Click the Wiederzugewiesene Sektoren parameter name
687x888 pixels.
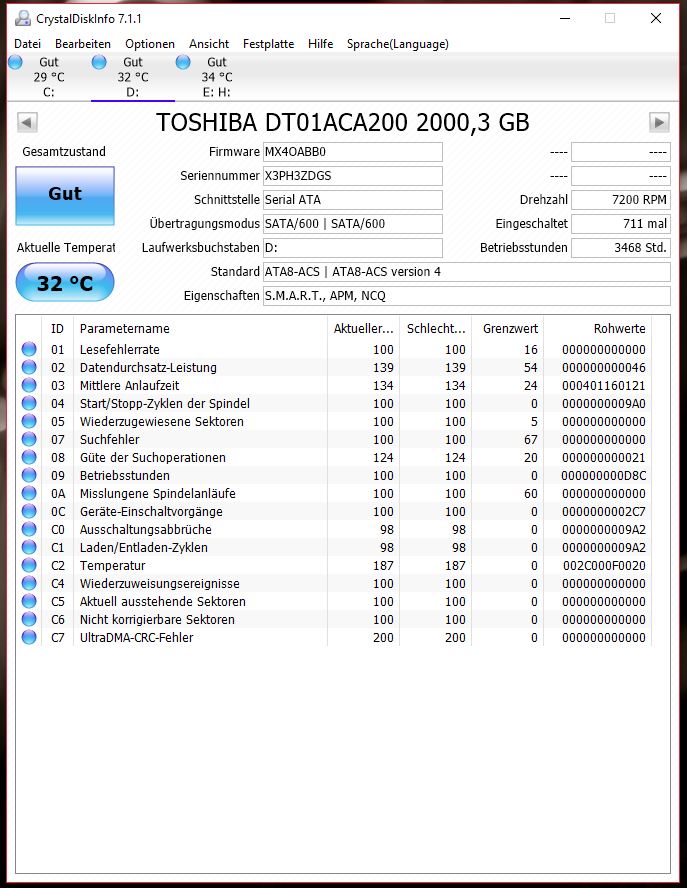click(x=161, y=421)
